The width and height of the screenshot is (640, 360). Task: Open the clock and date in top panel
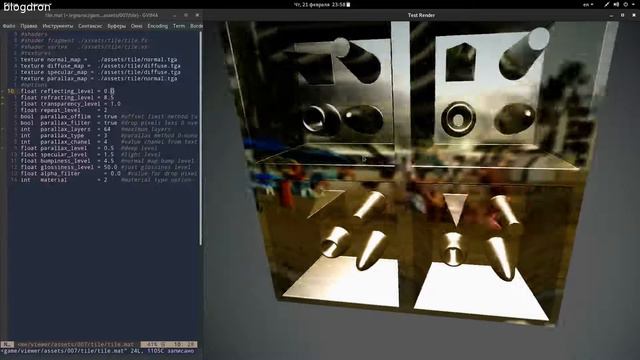click(322, 4)
